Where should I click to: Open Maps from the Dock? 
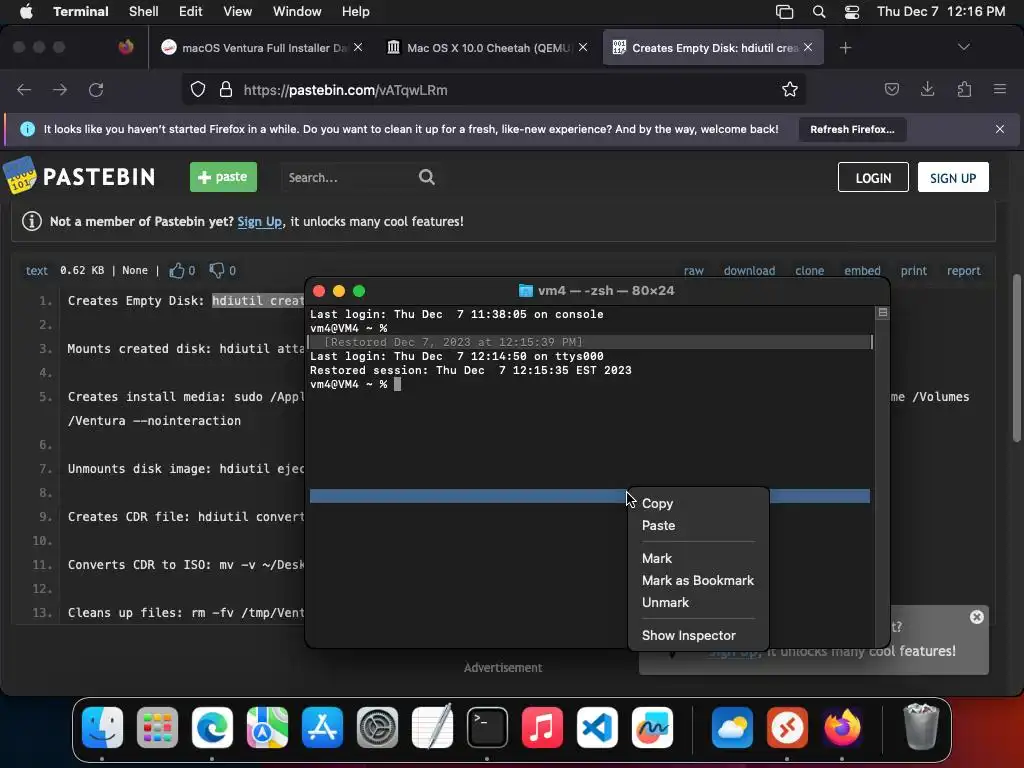[267, 728]
